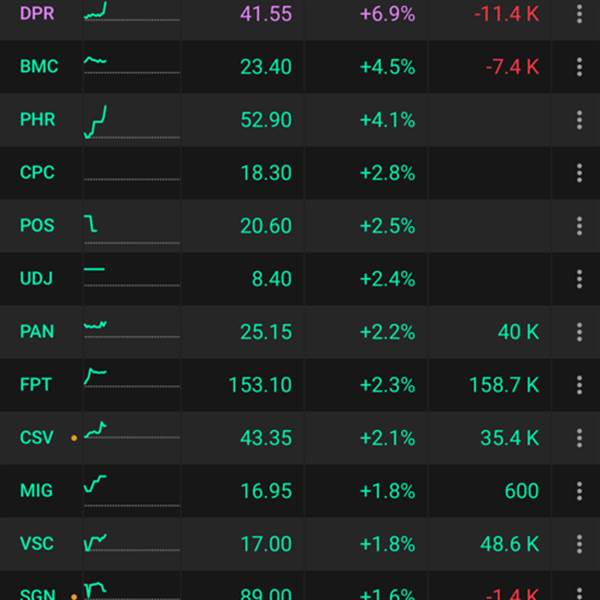Click the FPT mini sparkline chart
Screen dimensions: 600x600
pos(131,378)
